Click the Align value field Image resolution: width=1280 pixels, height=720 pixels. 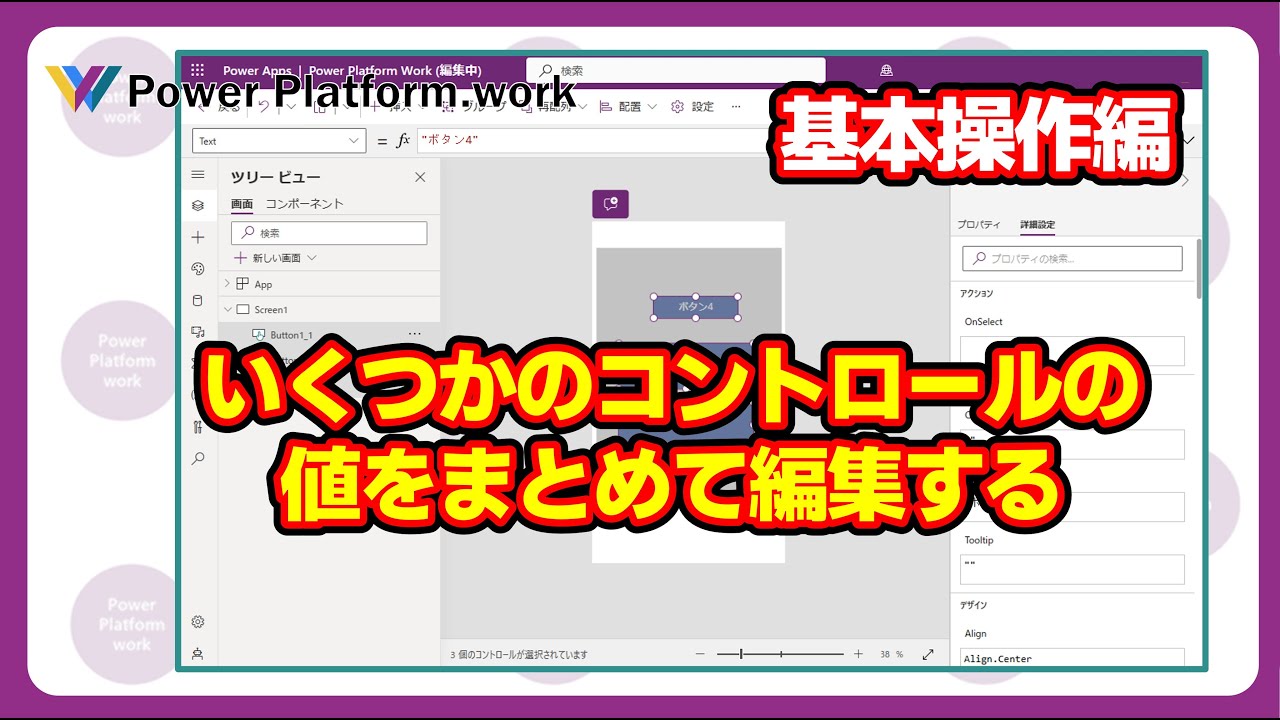click(1072, 658)
